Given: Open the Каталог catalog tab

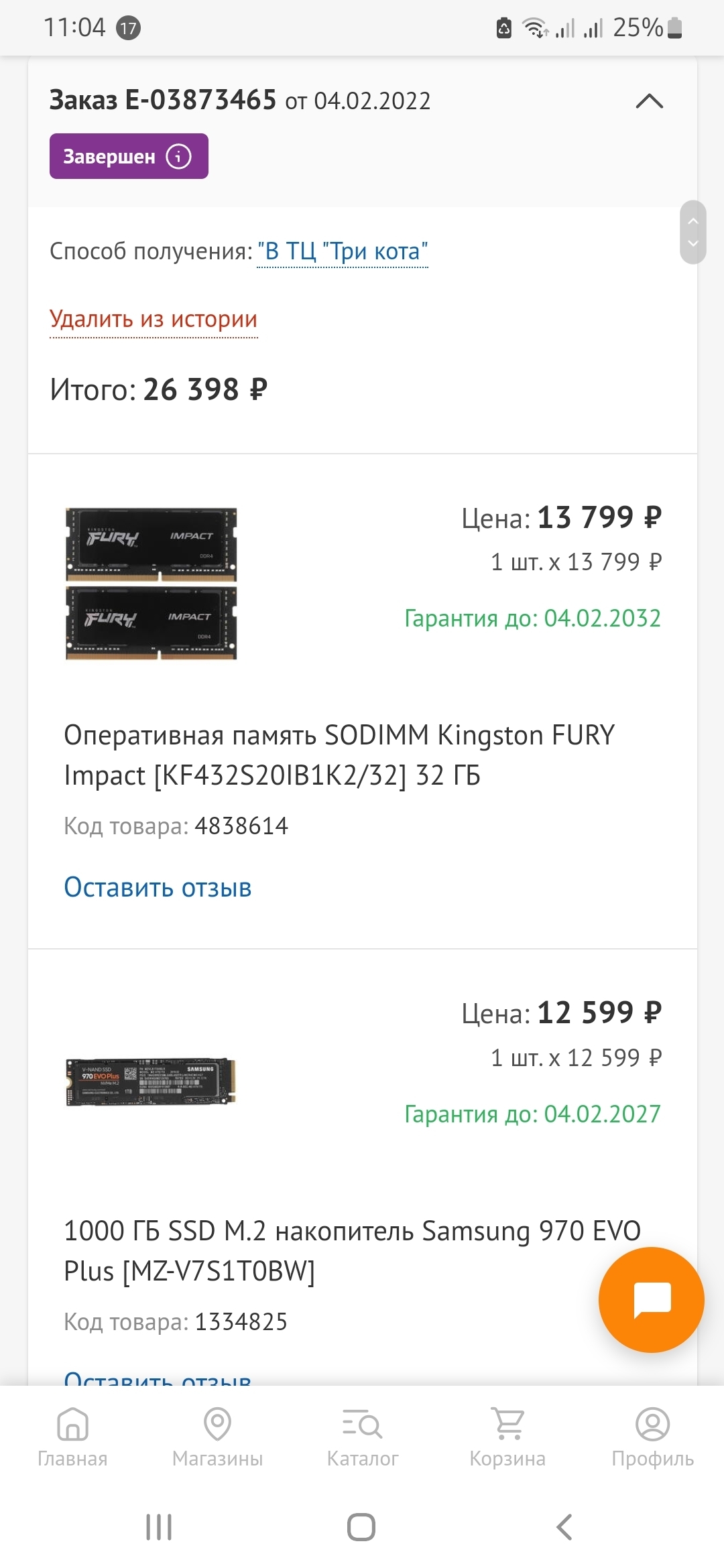Looking at the screenshot, I should pos(362,1437).
